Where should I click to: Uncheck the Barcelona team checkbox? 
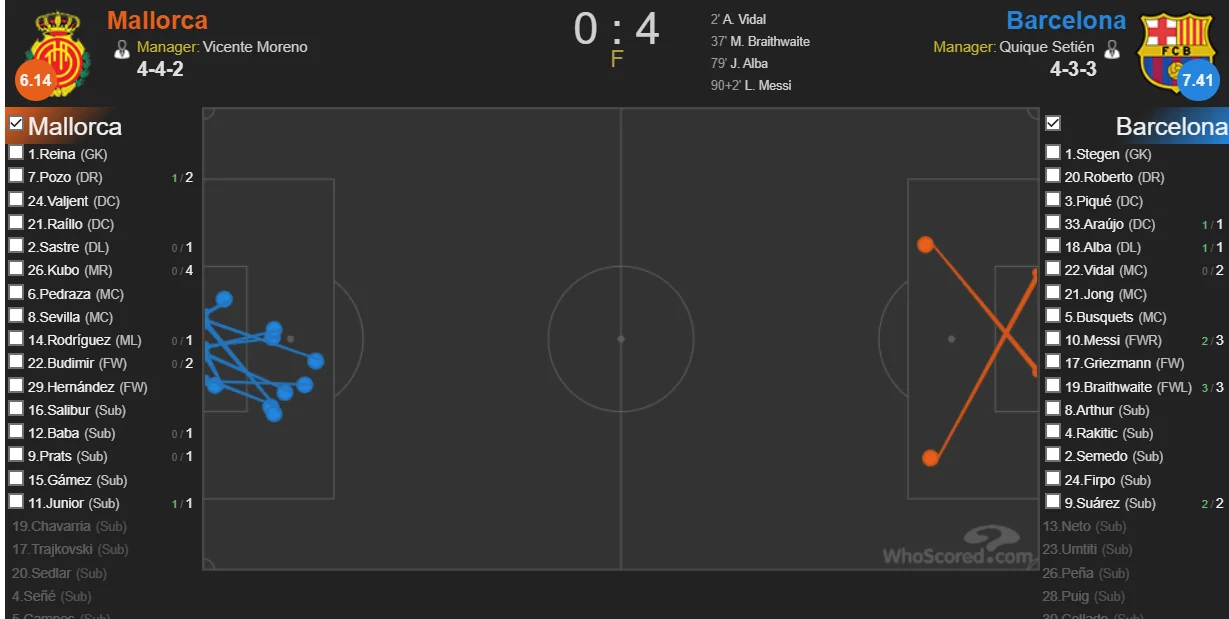[1053, 124]
